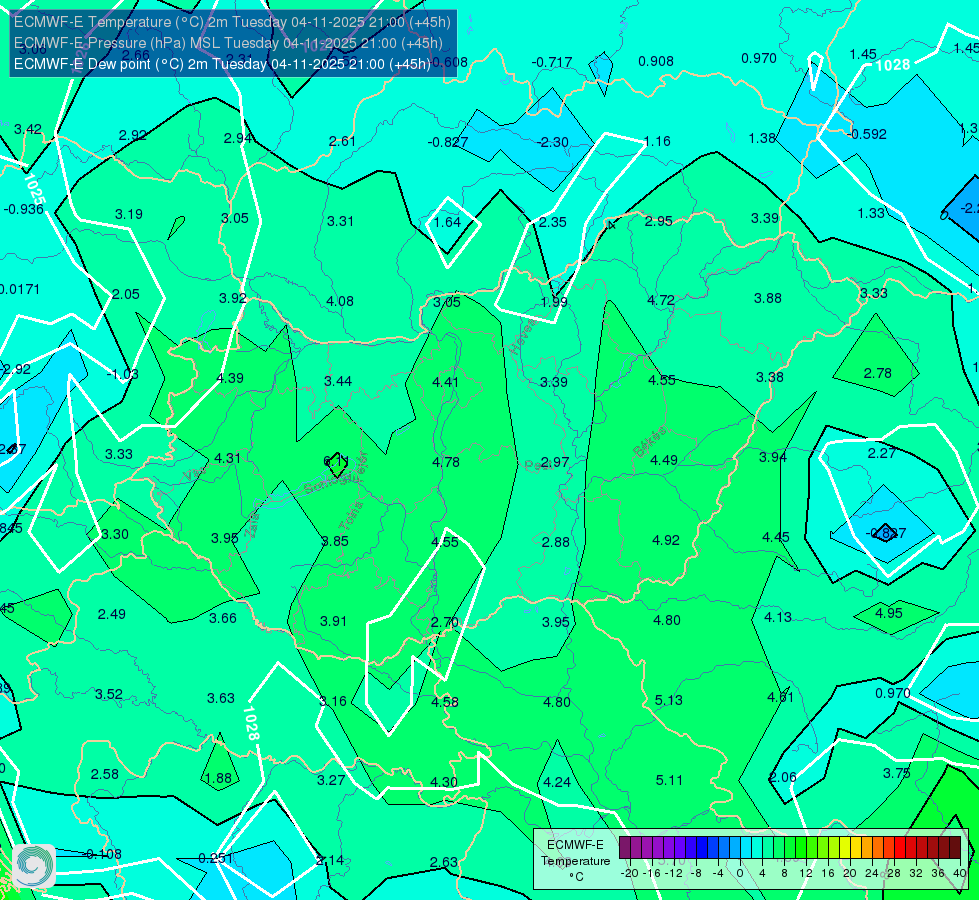Click the -0.108 temperature value
The height and width of the screenshot is (900, 979).
(x=101, y=854)
